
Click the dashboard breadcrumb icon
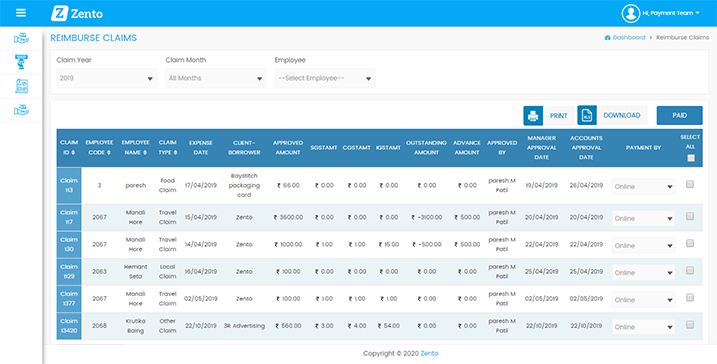click(607, 37)
